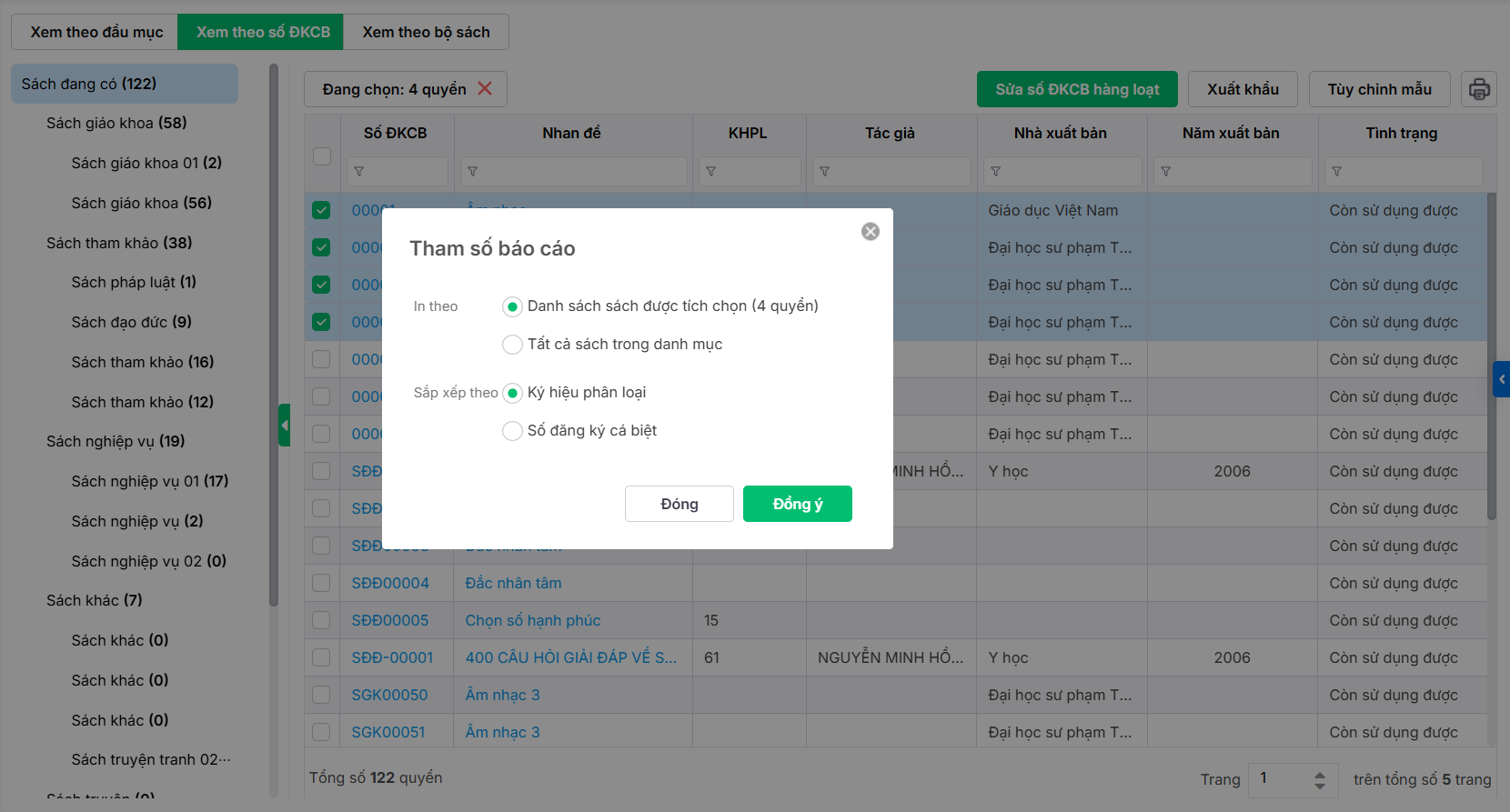Open 'Sách giáo khoa (58)' tree category
1510x812 pixels.
pos(116,123)
